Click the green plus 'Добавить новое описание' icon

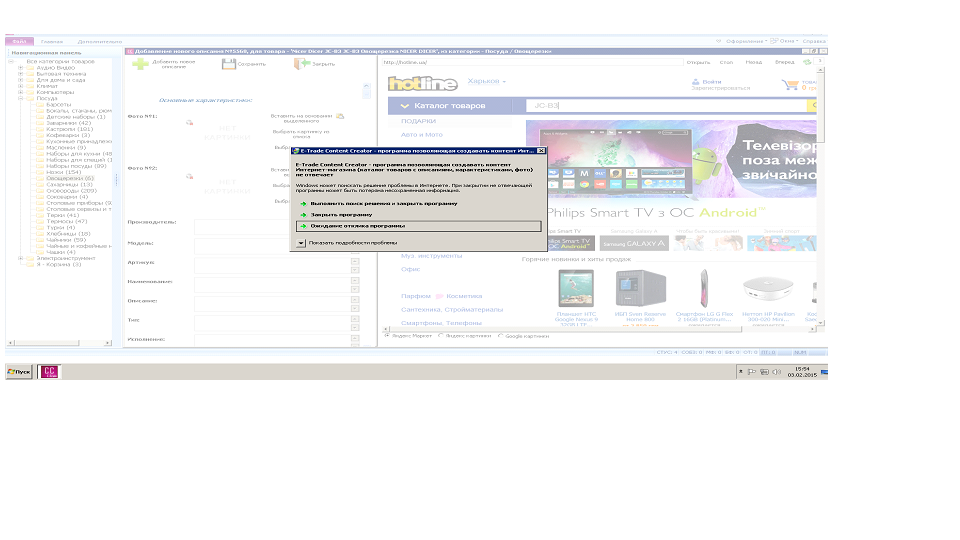pyautogui.click(x=140, y=64)
